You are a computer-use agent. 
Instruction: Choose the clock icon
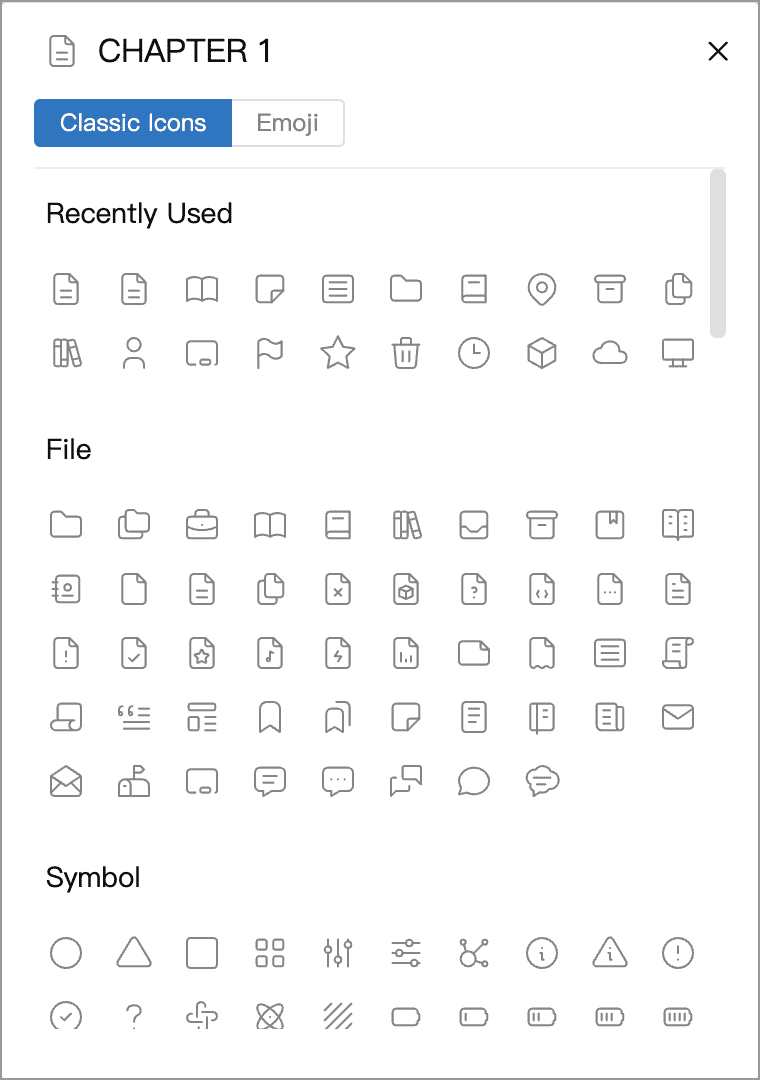474,353
